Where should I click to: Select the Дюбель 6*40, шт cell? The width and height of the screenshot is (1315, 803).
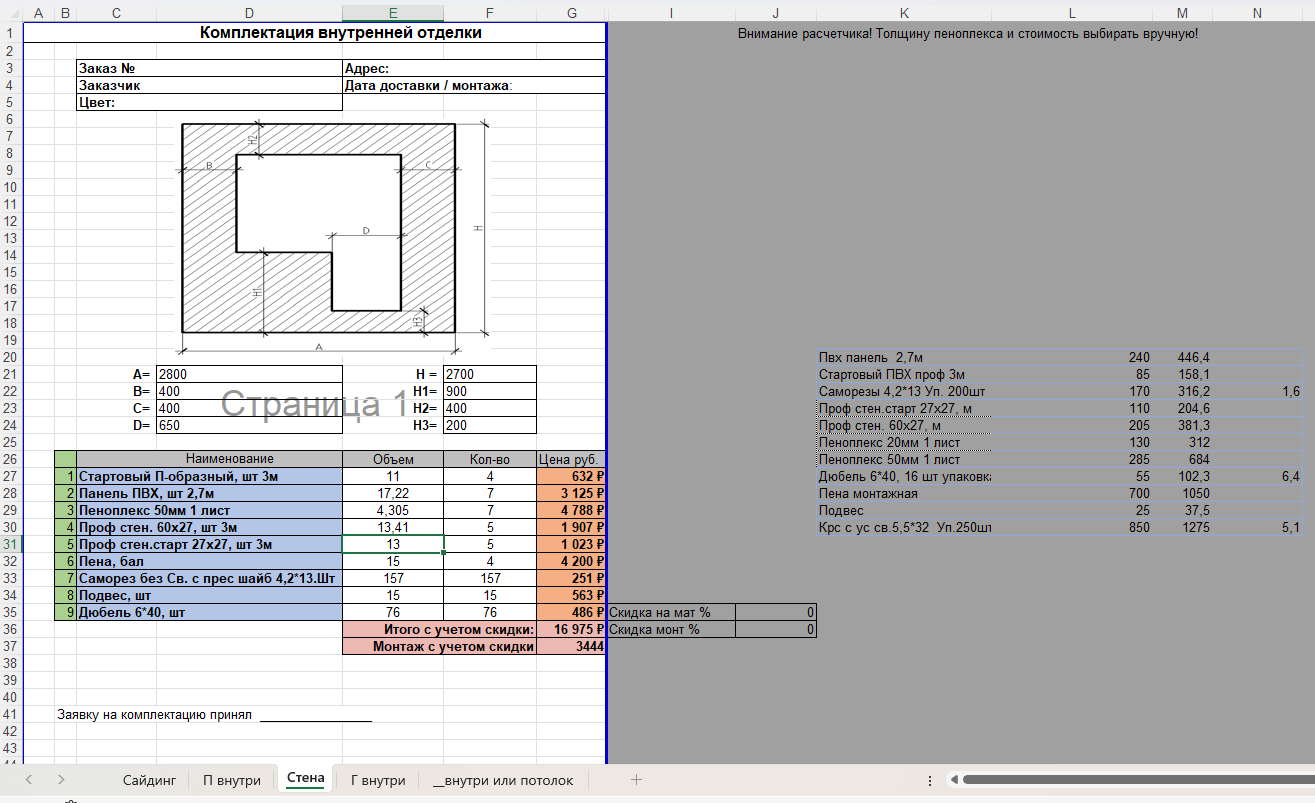(209, 612)
